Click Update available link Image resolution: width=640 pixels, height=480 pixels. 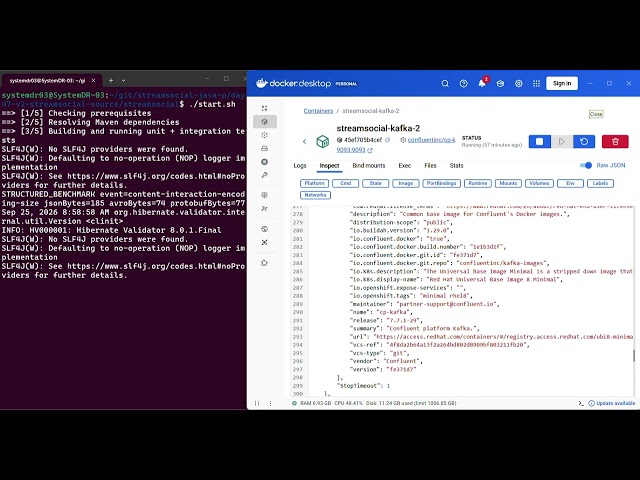point(615,403)
